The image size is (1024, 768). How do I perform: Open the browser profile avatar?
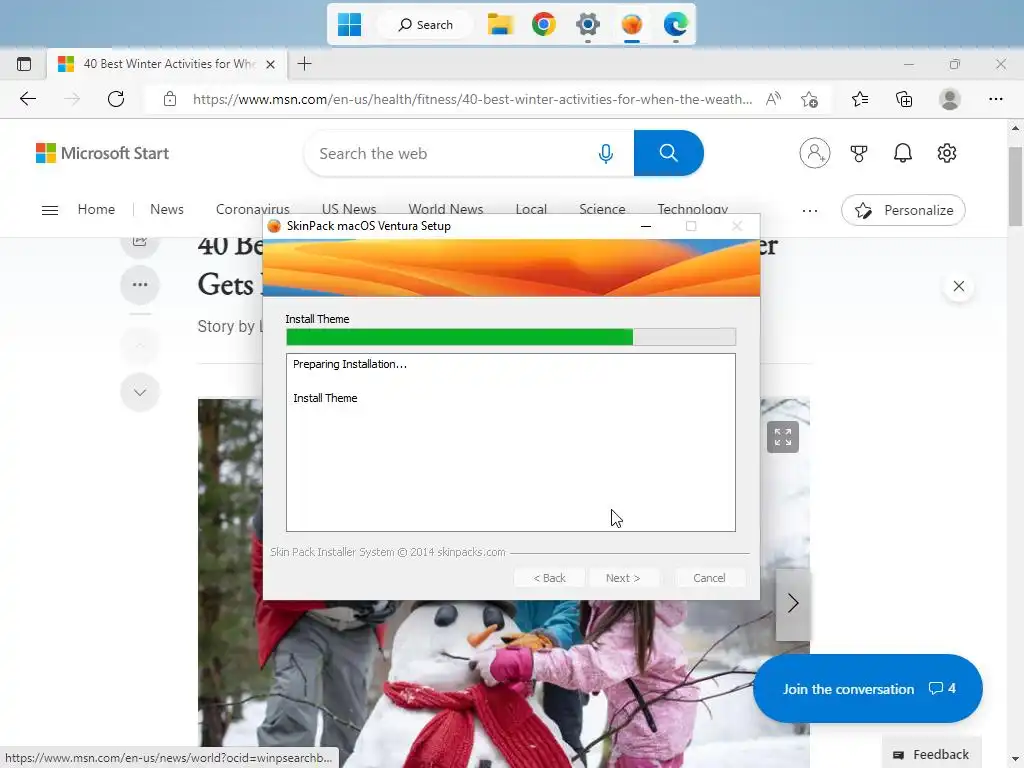tap(949, 99)
